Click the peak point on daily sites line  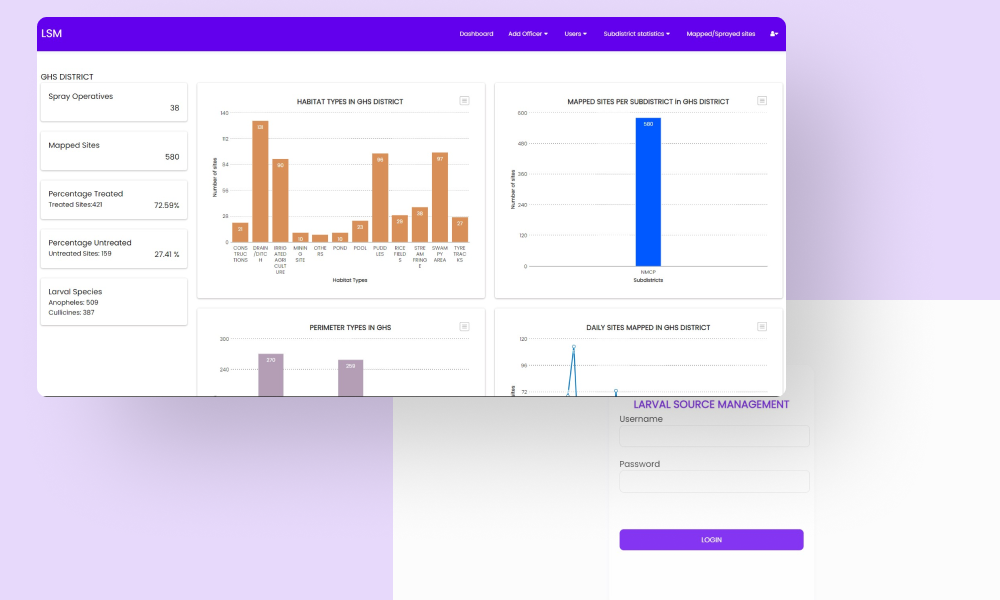[x=573, y=347]
